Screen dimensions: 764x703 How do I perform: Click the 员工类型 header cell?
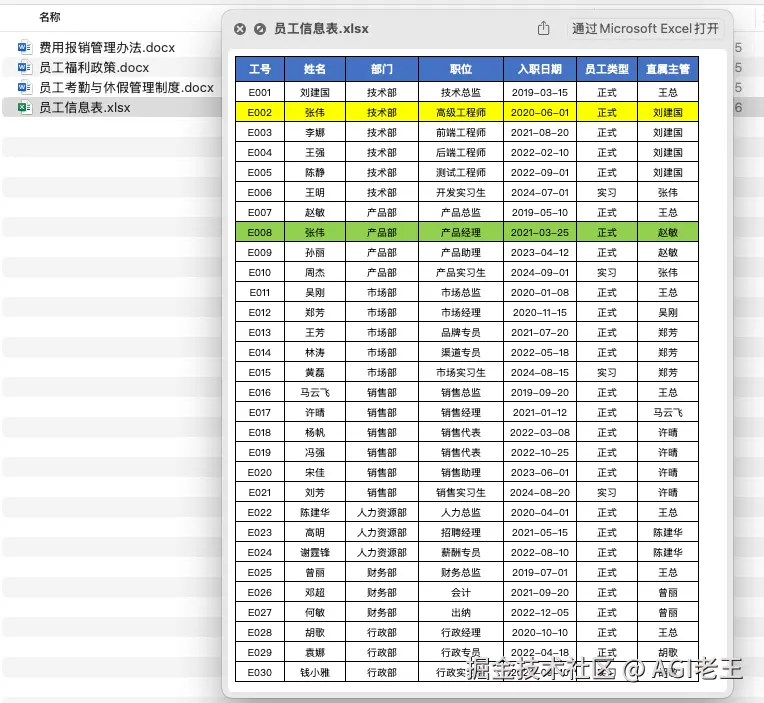607,69
